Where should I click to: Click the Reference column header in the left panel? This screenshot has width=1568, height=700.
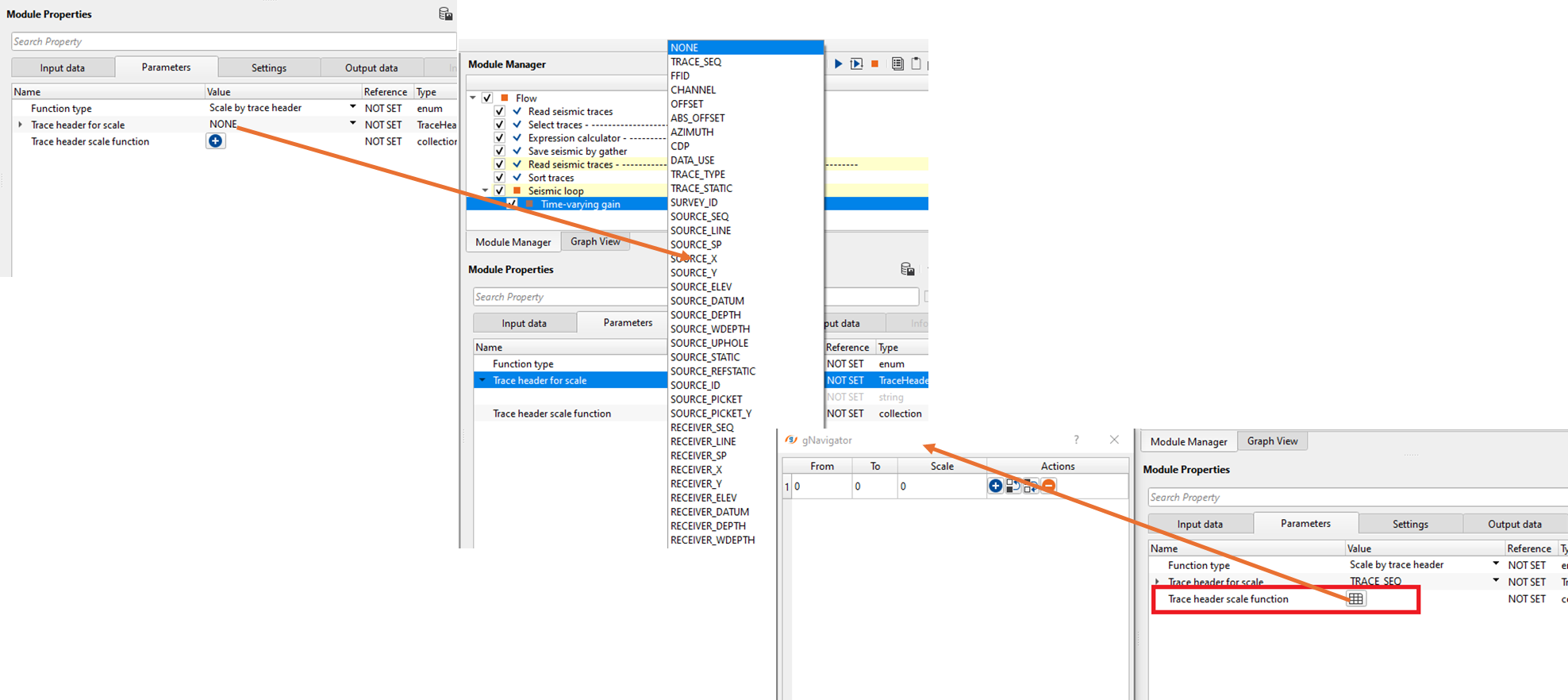[386, 91]
